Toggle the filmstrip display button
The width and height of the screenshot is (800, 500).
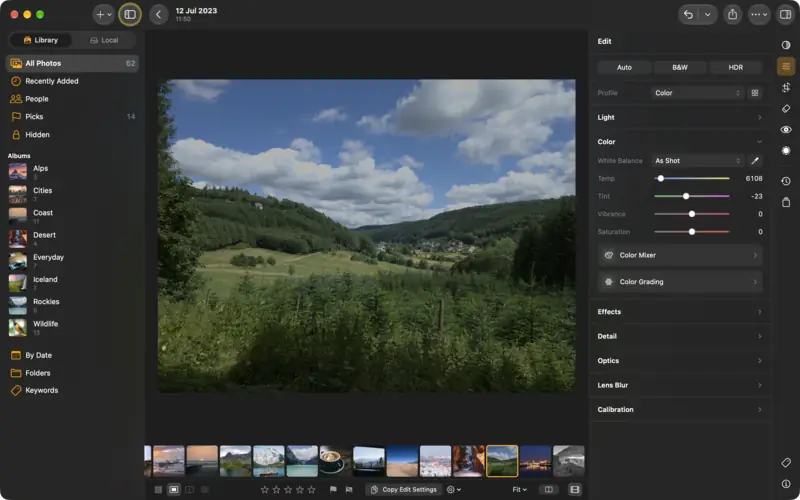click(x=574, y=489)
